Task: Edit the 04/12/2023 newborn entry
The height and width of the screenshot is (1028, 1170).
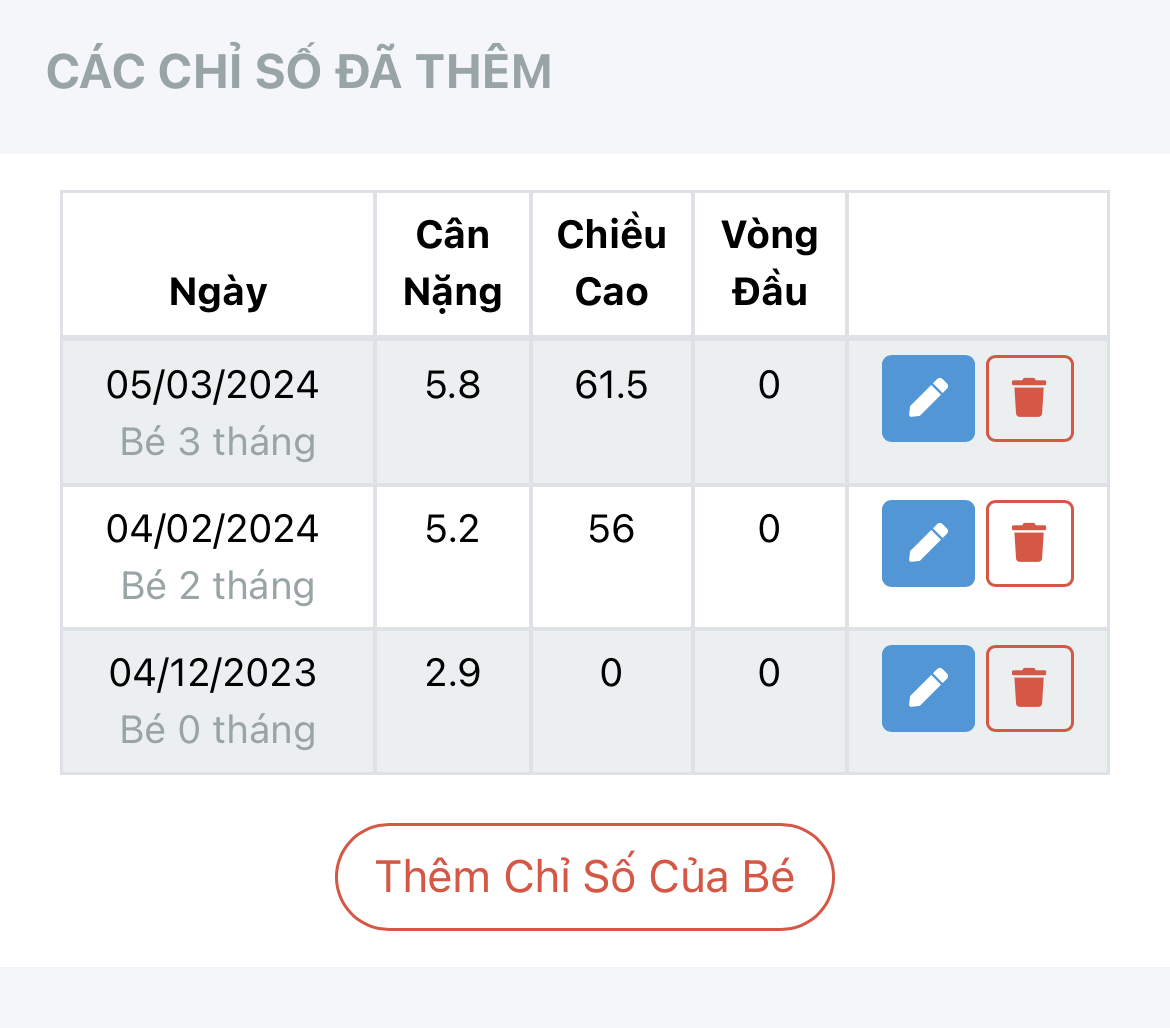Action: point(927,688)
